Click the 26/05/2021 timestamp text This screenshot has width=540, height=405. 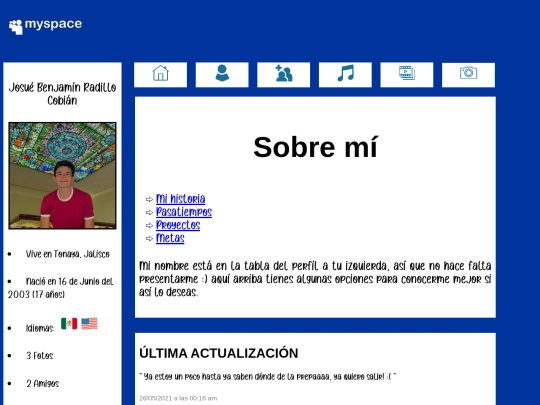pyautogui.click(x=178, y=398)
